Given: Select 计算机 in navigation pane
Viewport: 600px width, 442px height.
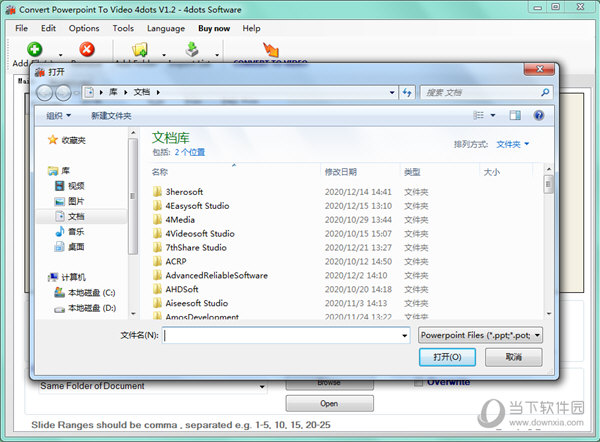Looking at the screenshot, I should point(67,277).
